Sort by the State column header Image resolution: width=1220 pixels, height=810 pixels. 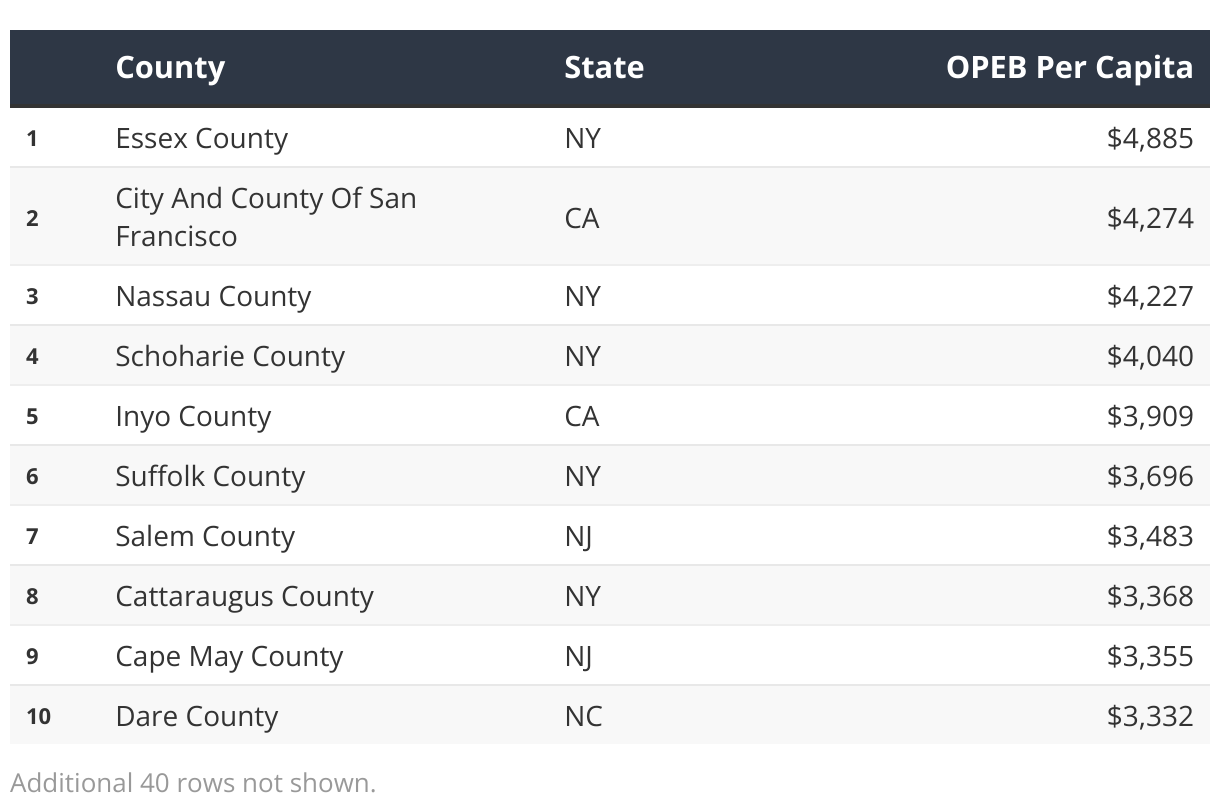[604, 68]
